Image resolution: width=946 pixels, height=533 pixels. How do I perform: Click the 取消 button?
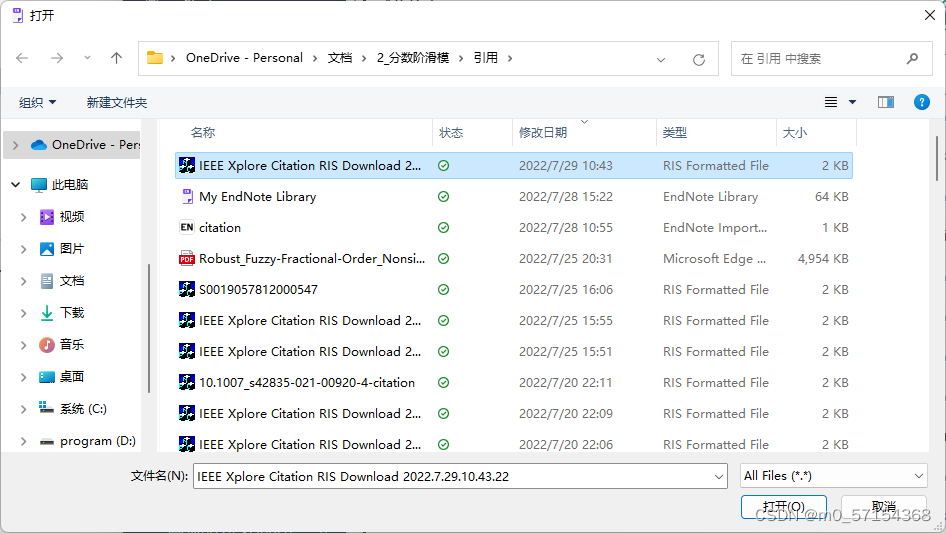(x=883, y=507)
